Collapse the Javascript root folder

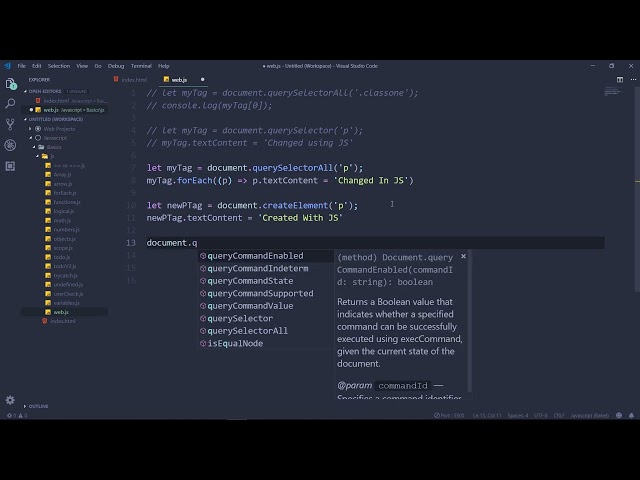[31, 138]
